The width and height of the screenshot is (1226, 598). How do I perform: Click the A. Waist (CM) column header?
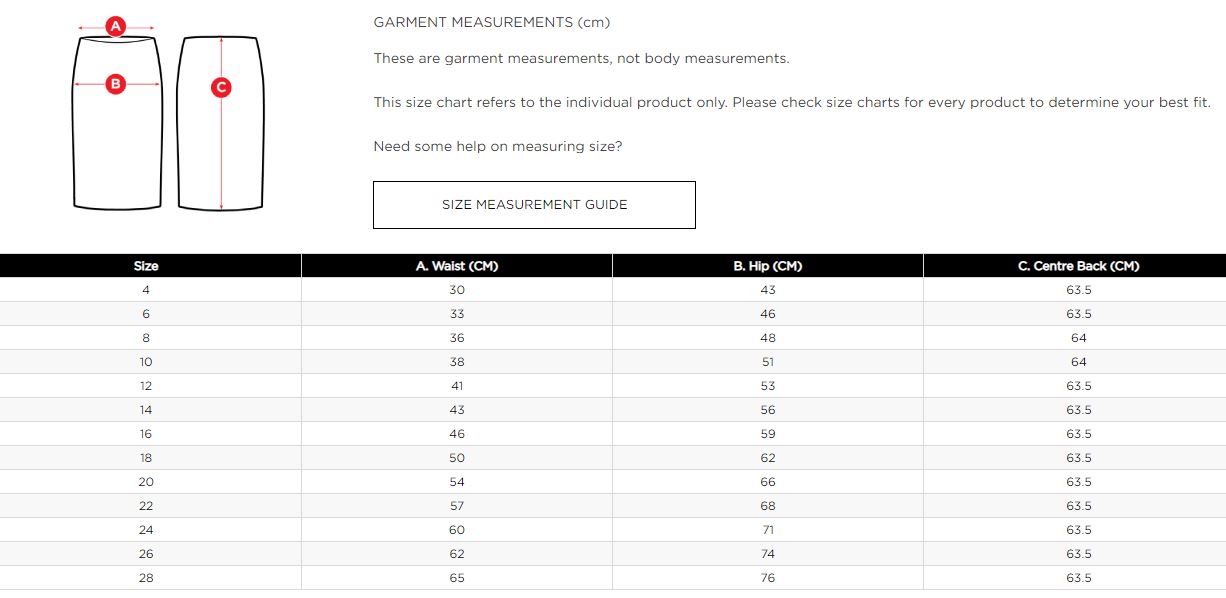(457, 266)
